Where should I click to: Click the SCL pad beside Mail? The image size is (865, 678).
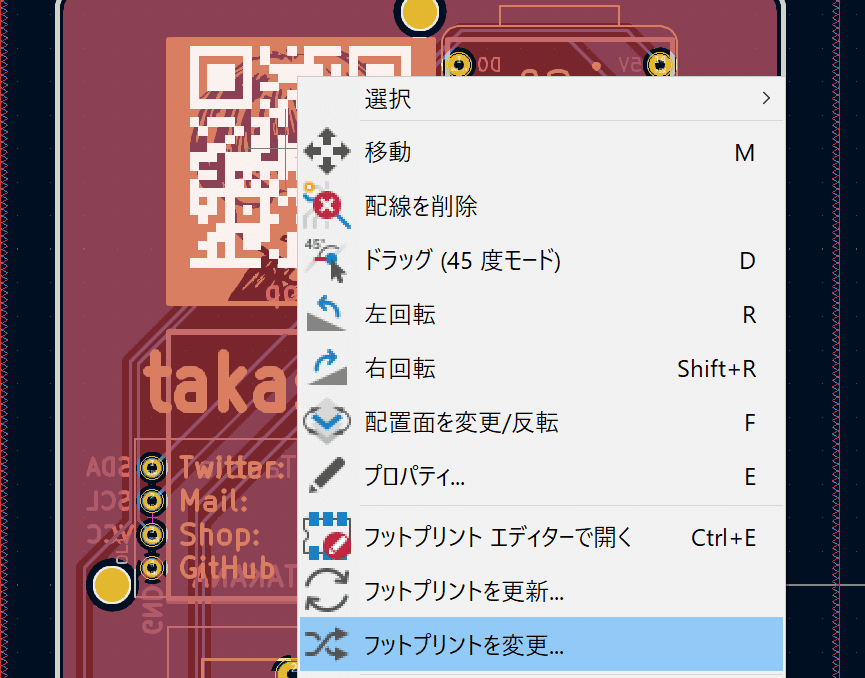[152, 501]
